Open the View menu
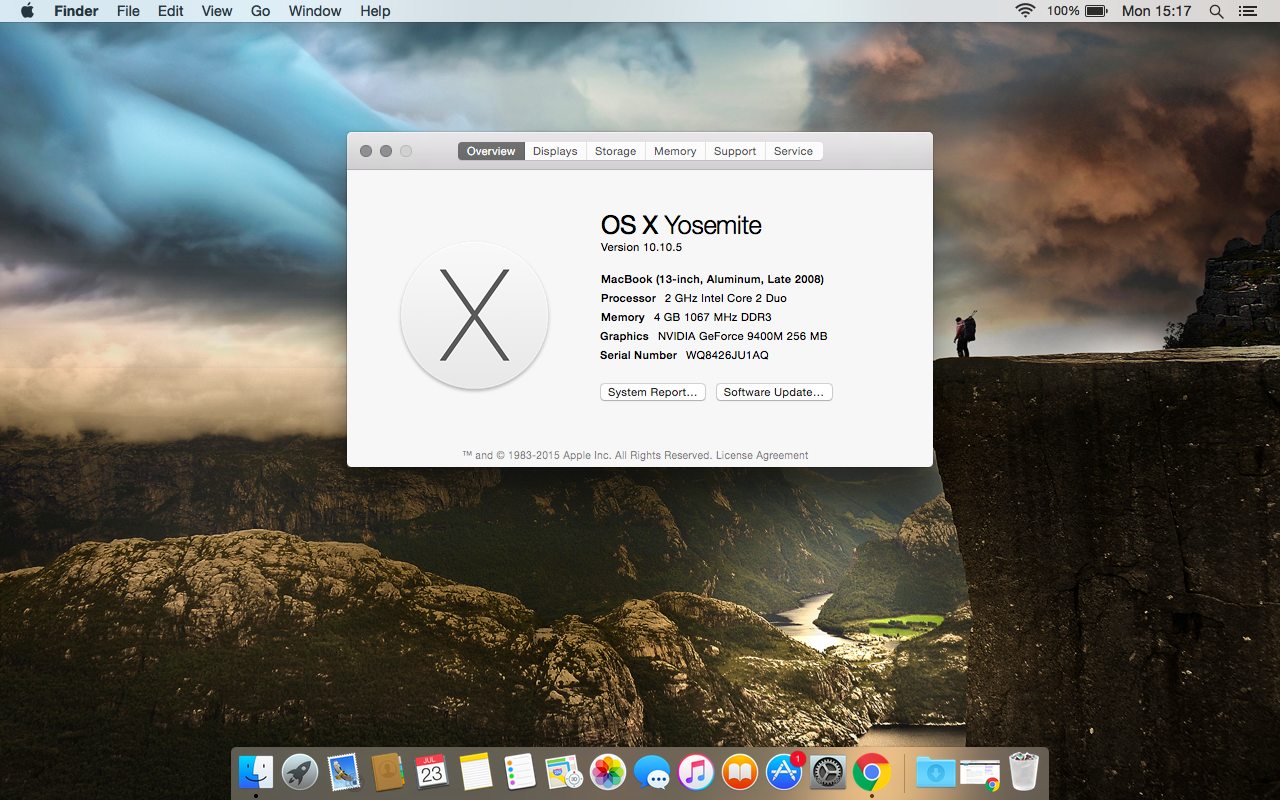 217,11
